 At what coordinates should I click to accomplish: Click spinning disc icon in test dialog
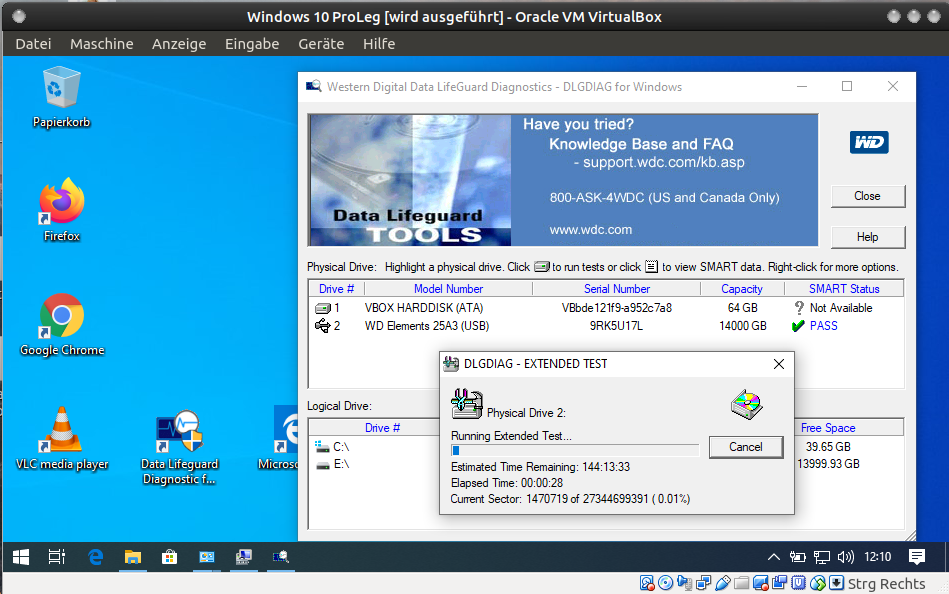pyautogui.click(x=746, y=404)
